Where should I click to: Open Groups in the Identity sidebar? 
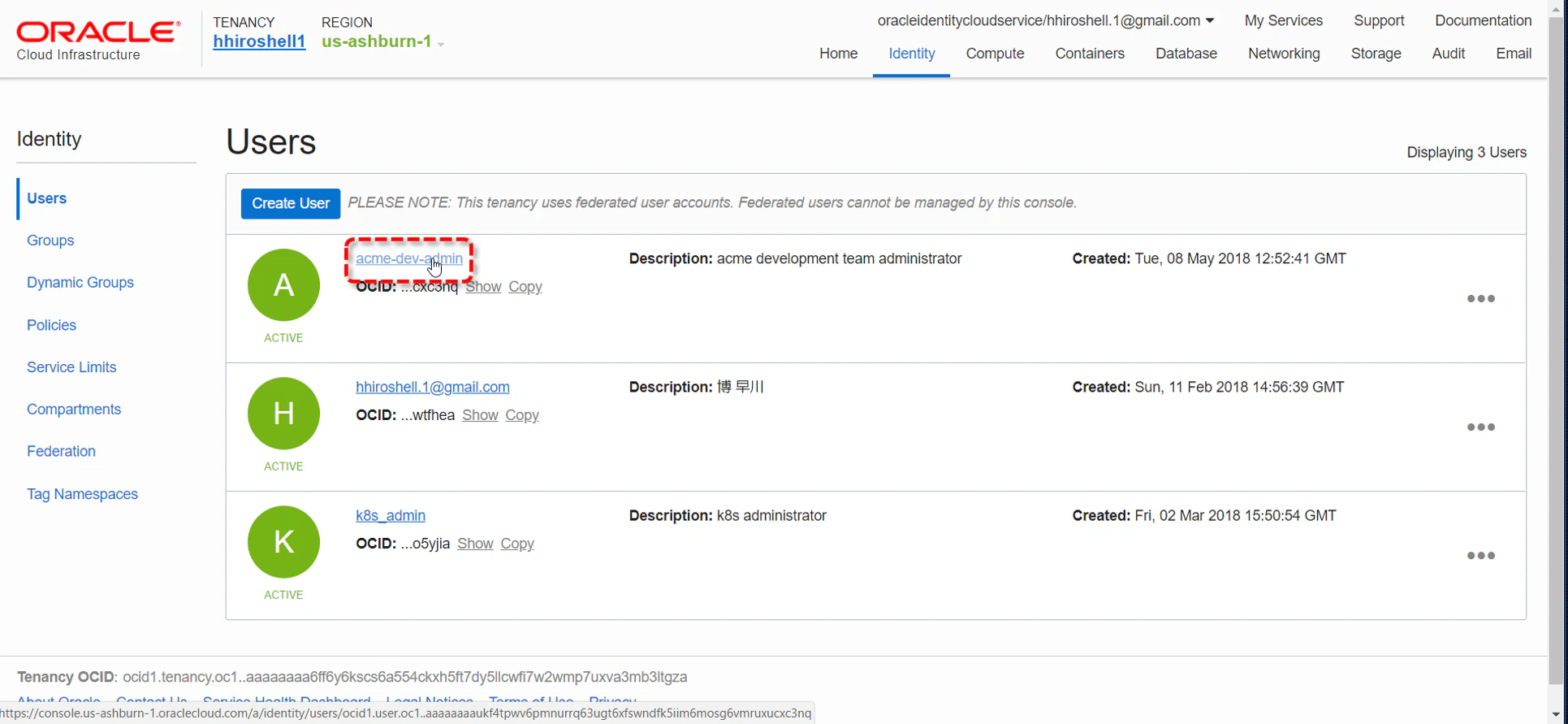pyautogui.click(x=50, y=241)
